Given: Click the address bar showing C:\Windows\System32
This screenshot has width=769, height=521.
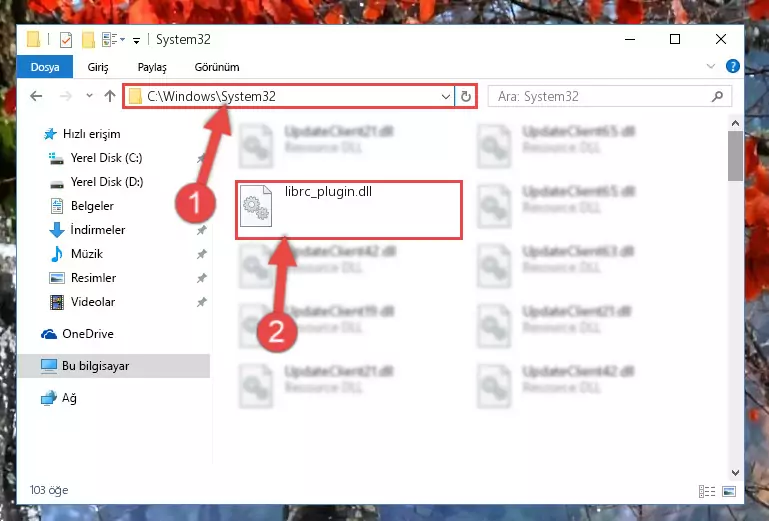Looking at the screenshot, I should (289, 96).
